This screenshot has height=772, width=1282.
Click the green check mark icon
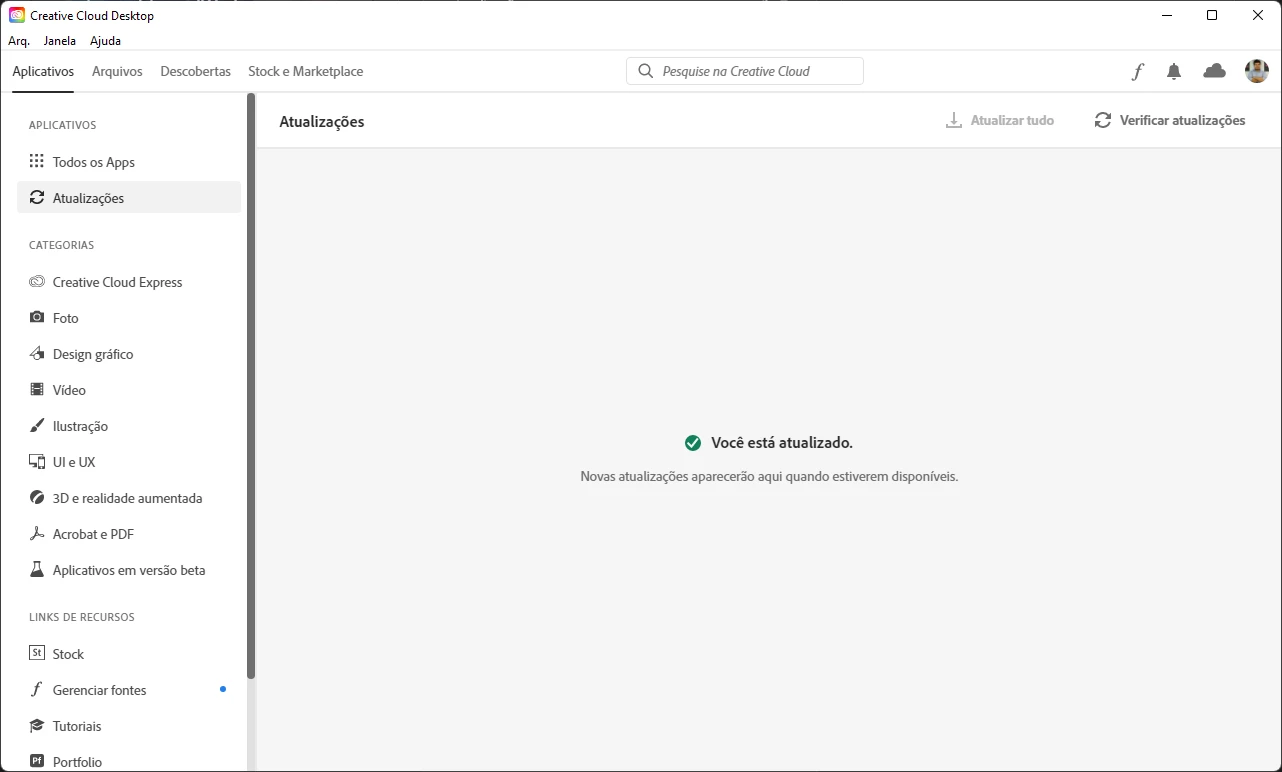[693, 442]
